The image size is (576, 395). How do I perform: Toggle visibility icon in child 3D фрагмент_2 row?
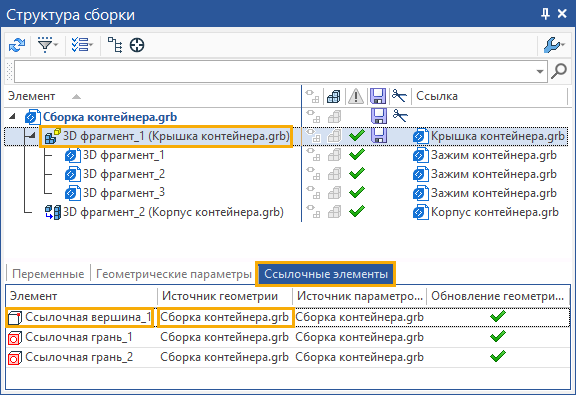click(313, 173)
